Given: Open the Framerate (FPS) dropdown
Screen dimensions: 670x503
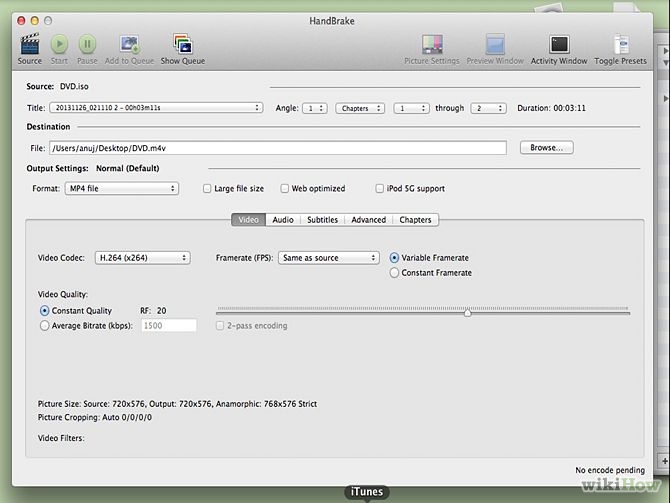Looking at the screenshot, I should click(x=328, y=258).
